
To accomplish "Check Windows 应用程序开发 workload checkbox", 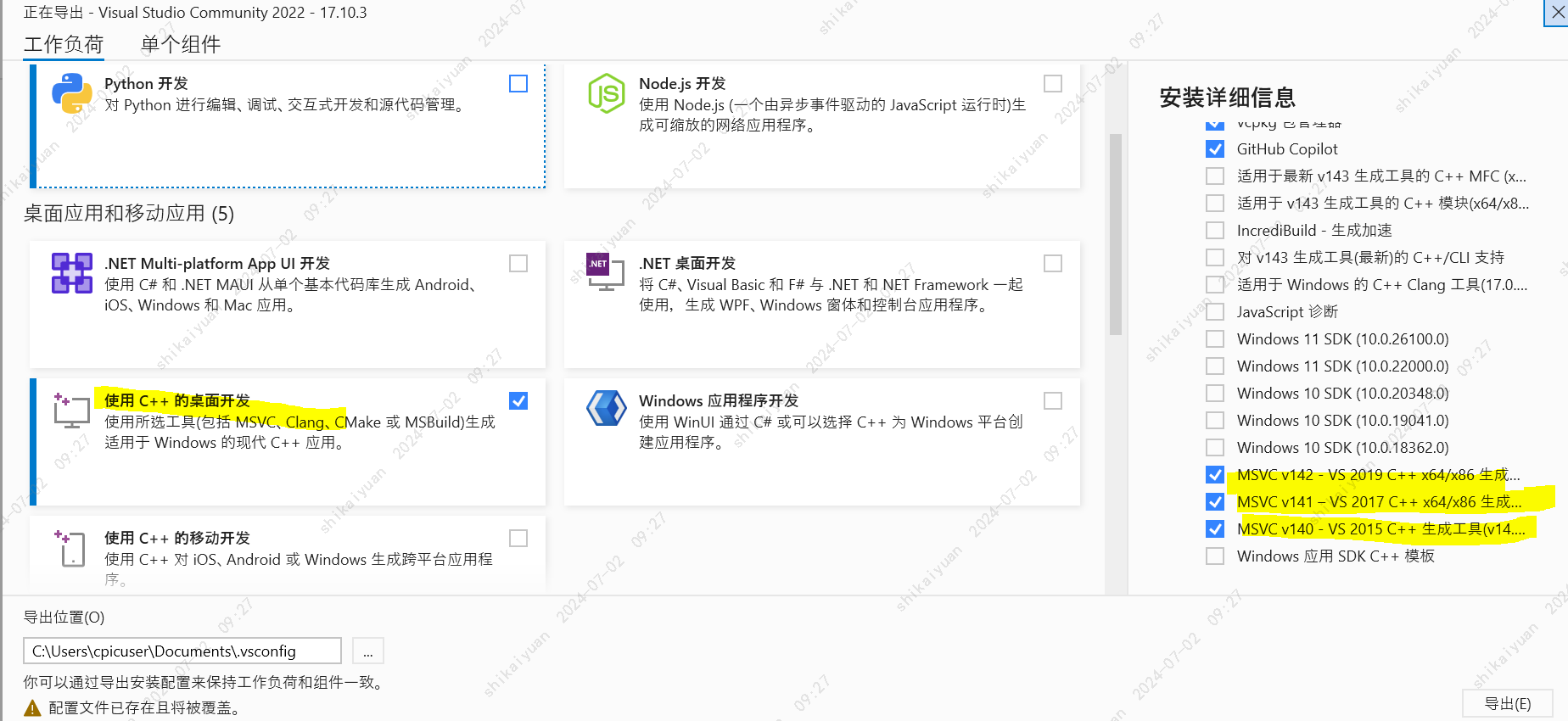I will [1053, 400].
